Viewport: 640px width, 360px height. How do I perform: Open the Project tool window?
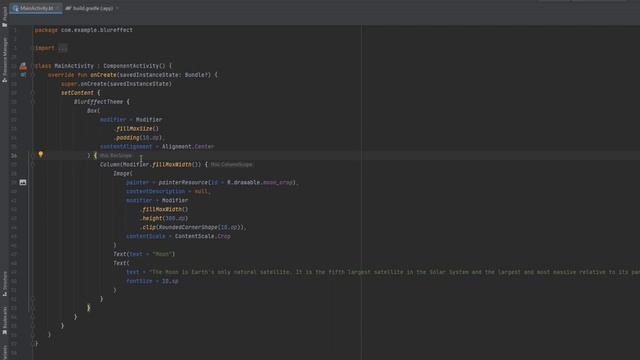4,16
